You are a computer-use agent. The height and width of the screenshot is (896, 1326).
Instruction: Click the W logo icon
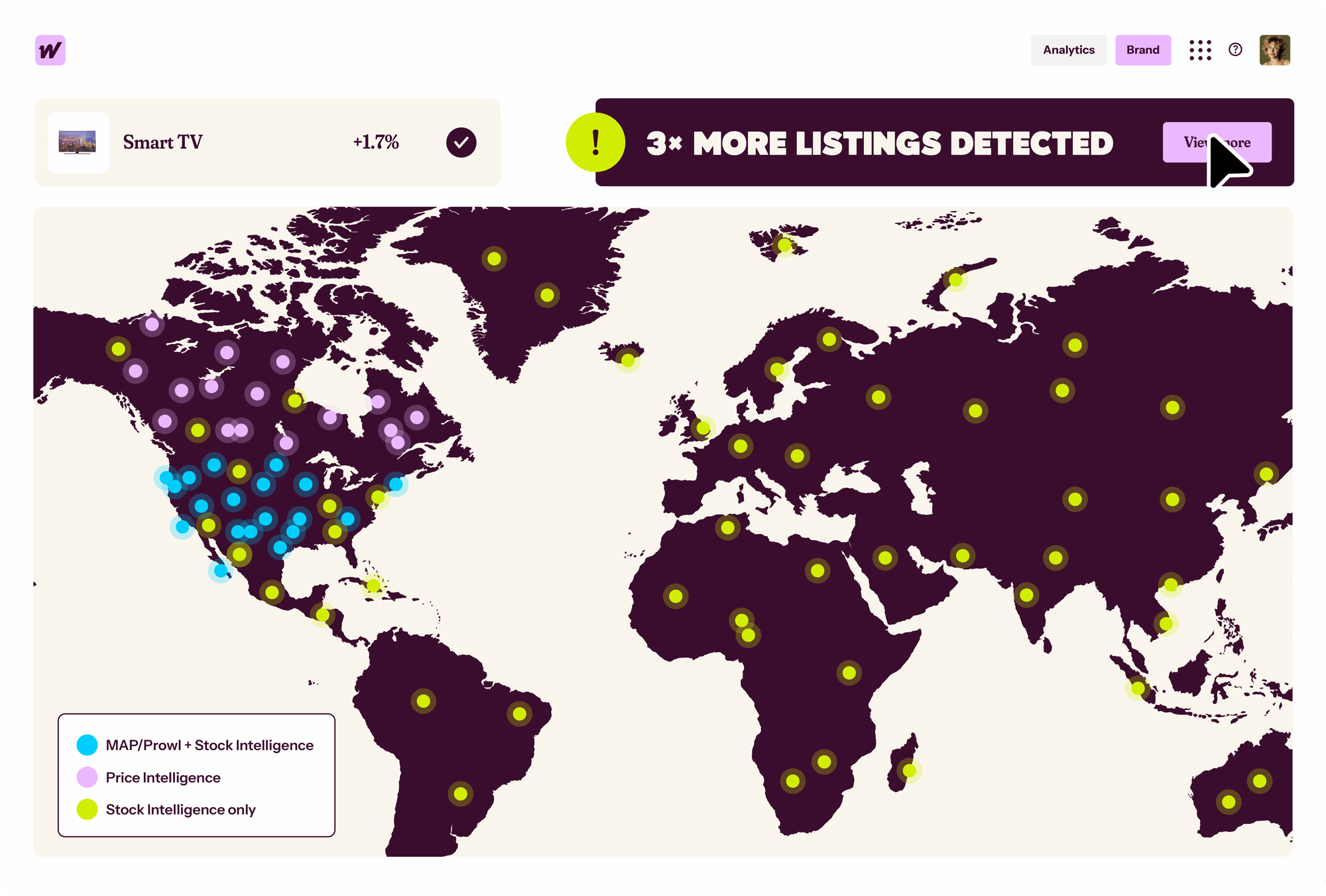point(50,50)
